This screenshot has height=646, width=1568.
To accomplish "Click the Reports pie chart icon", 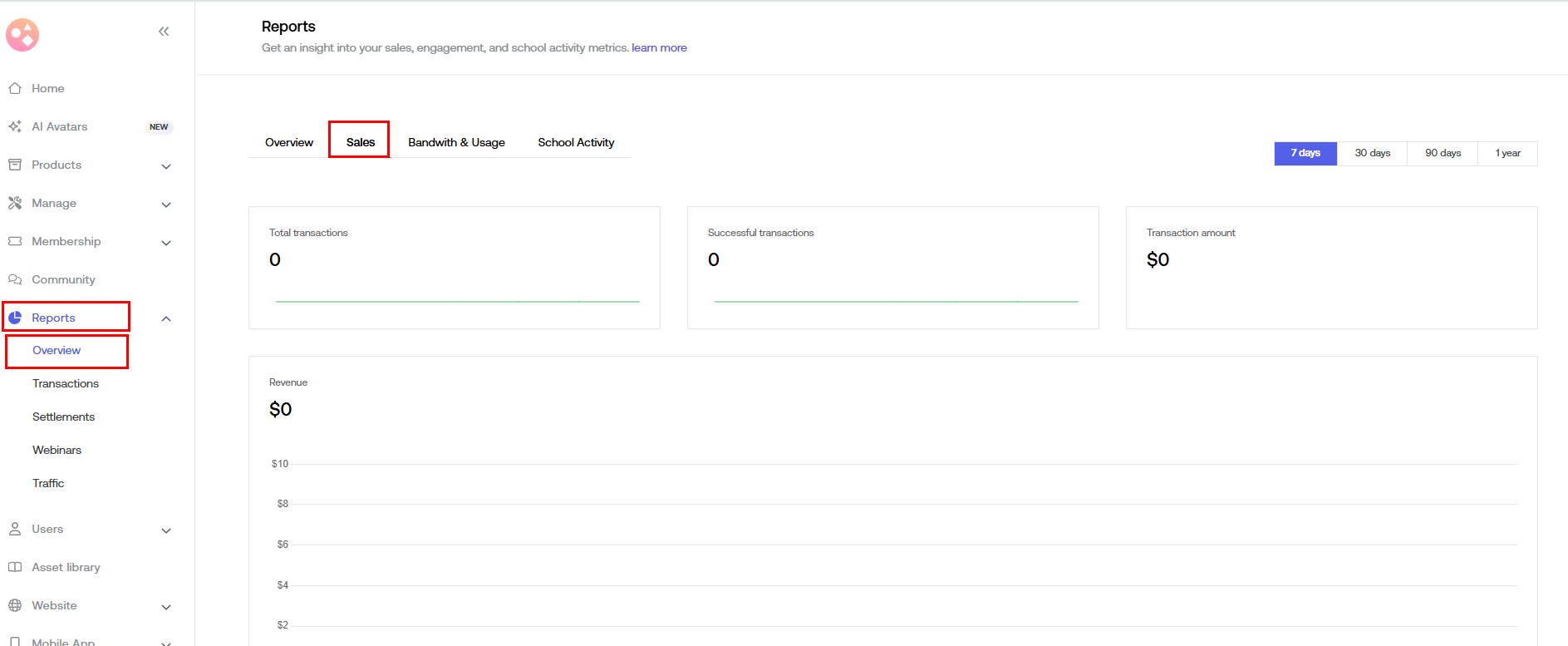I will (x=15, y=318).
